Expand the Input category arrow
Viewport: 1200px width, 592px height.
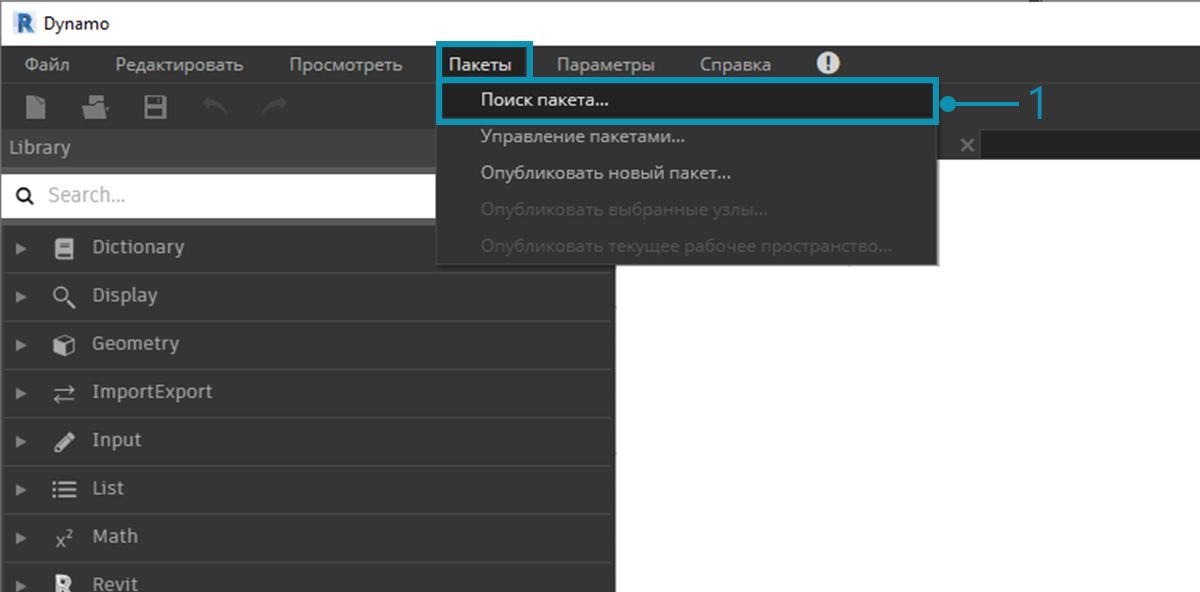(21, 442)
